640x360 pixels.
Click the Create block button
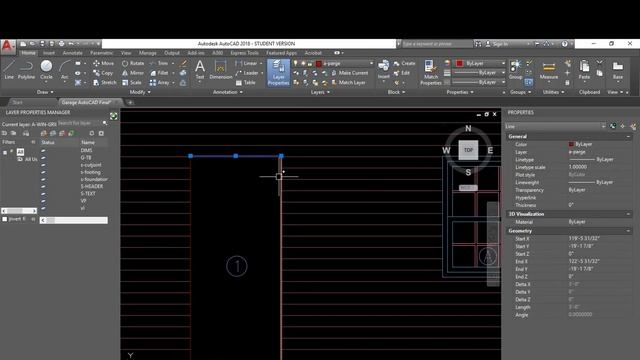(x=404, y=63)
